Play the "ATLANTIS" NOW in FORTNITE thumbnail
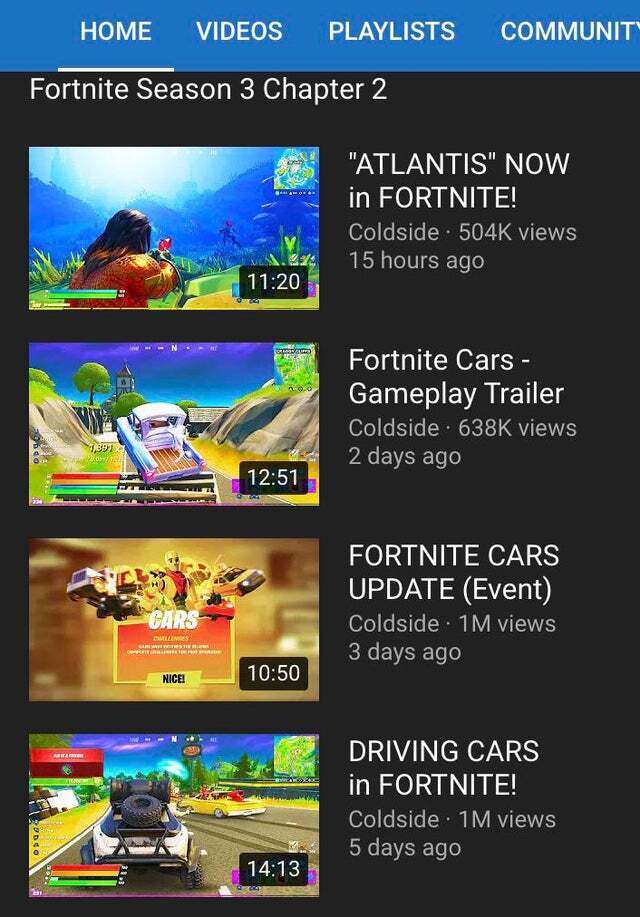Viewport: 640px width, 917px height. point(174,228)
